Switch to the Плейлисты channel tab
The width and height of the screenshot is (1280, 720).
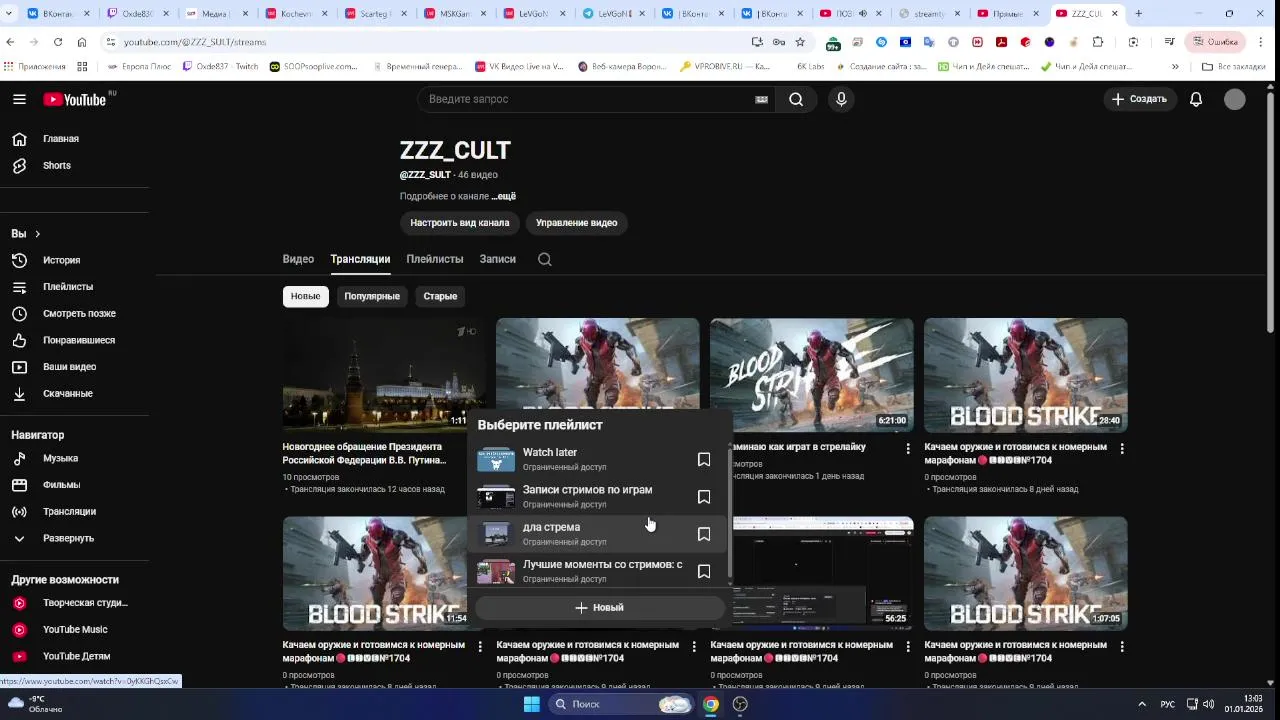(x=434, y=259)
